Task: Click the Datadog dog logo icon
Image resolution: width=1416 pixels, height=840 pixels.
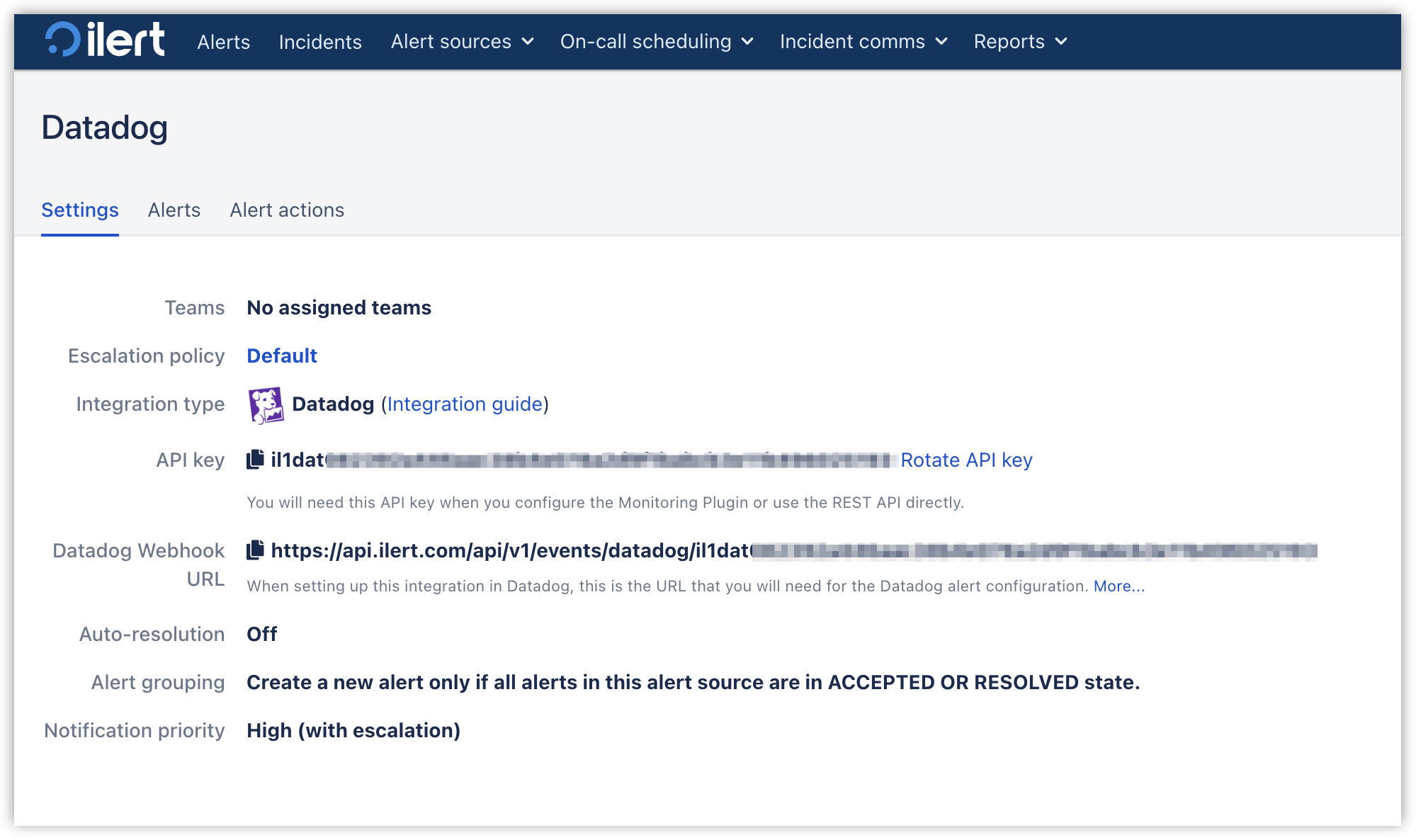Action: point(266,405)
